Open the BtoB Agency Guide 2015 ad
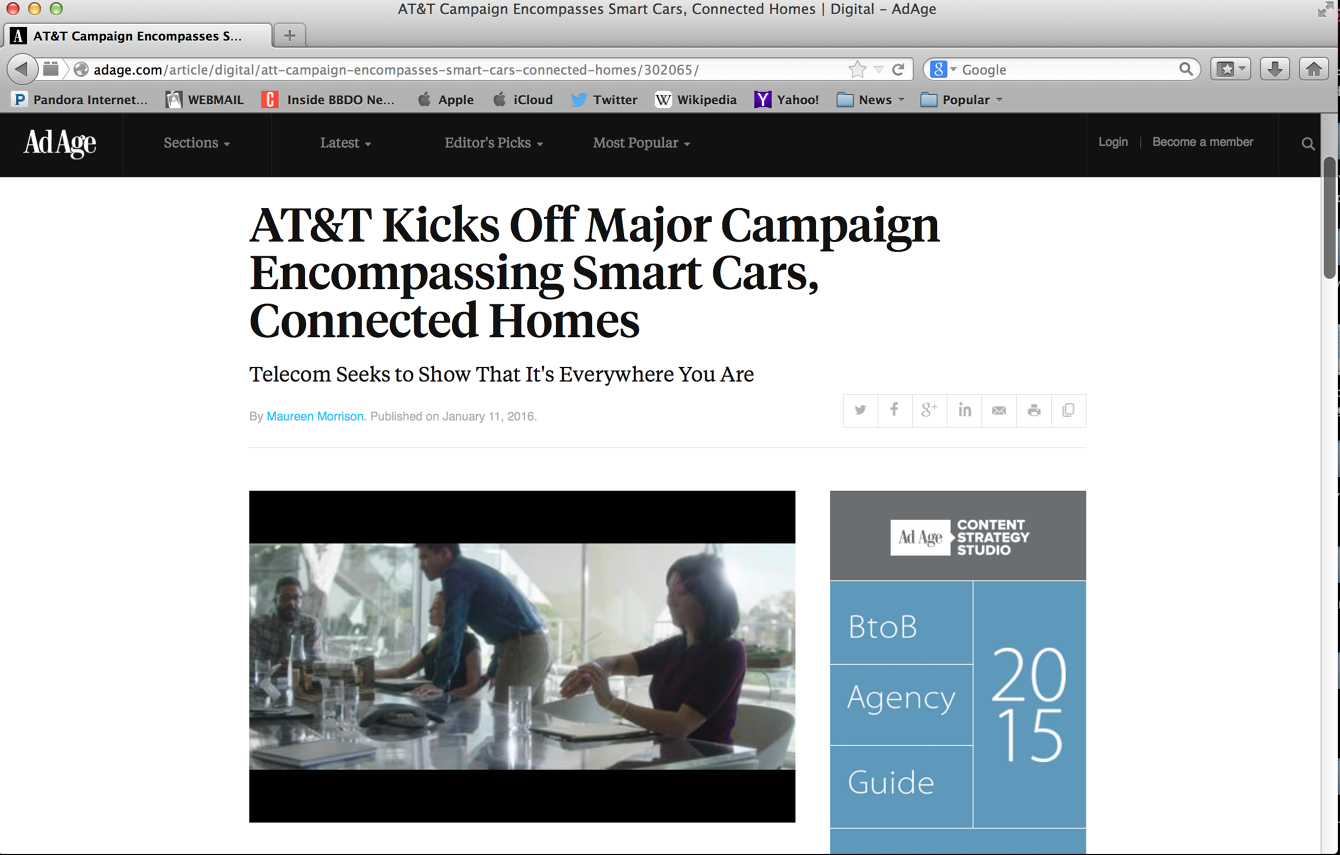1340x855 pixels. pyautogui.click(x=958, y=705)
